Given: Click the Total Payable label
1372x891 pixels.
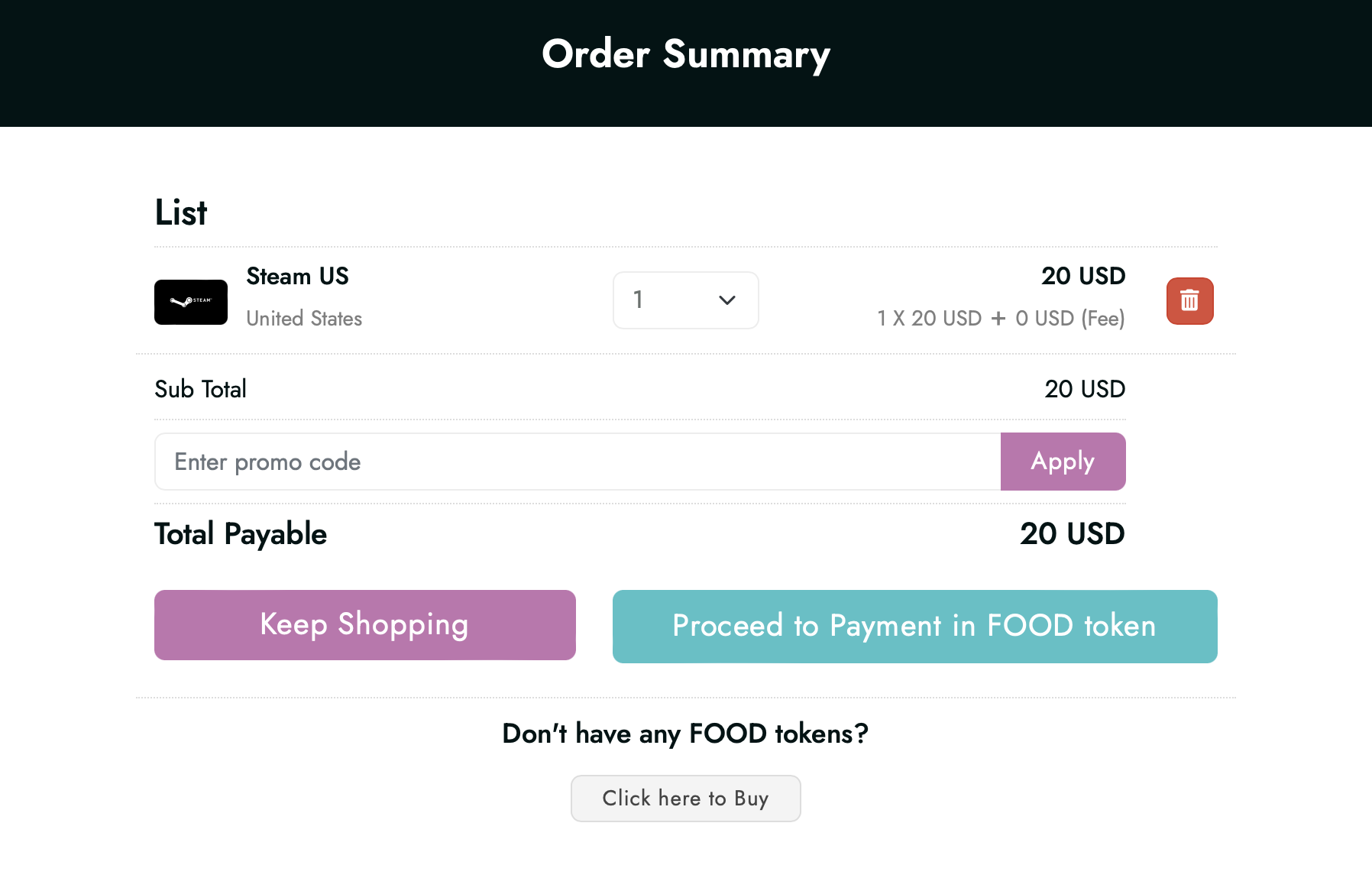Looking at the screenshot, I should [x=241, y=534].
